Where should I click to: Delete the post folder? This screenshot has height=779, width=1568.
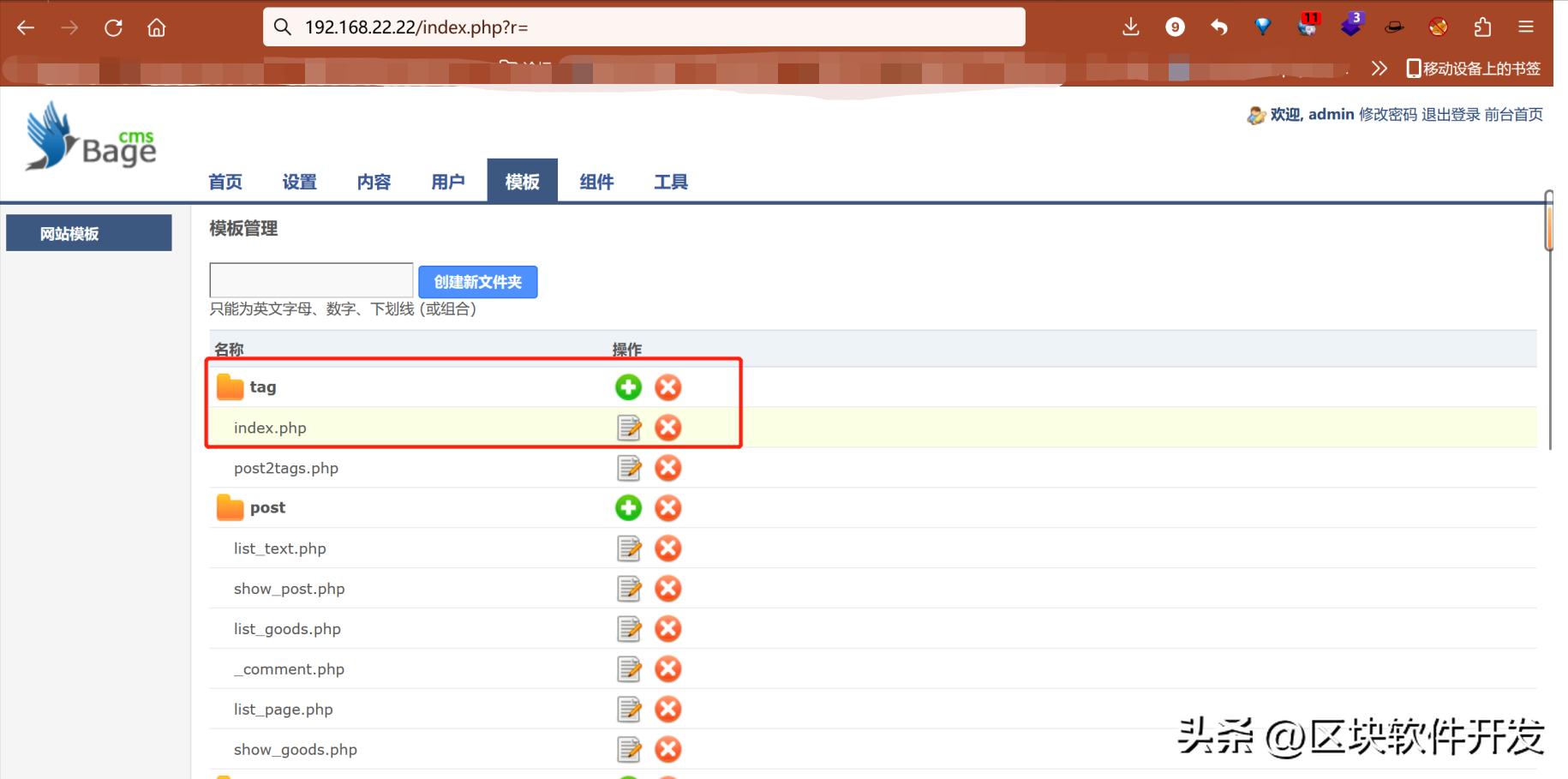668,508
